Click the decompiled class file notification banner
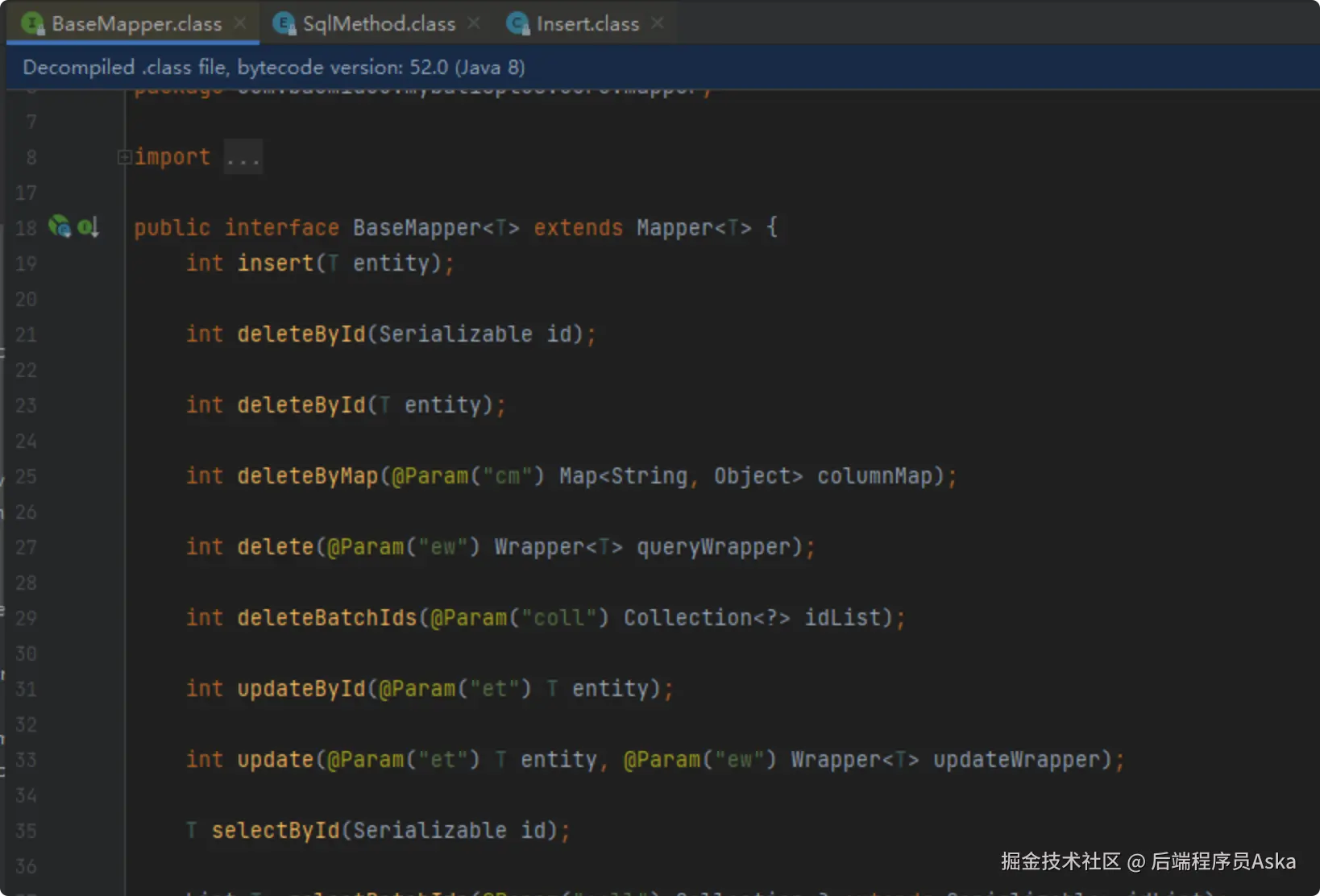Screen dimensions: 1320x896 click(x=663, y=67)
